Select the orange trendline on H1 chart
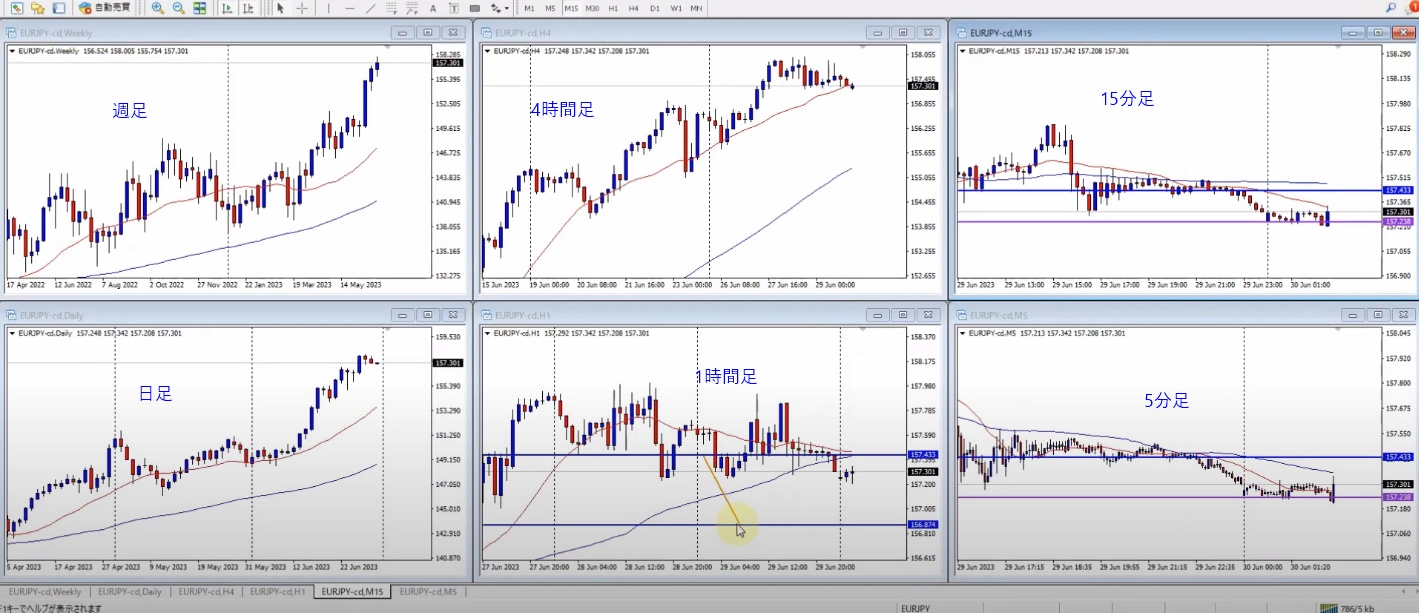1419x613 pixels. [722, 492]
